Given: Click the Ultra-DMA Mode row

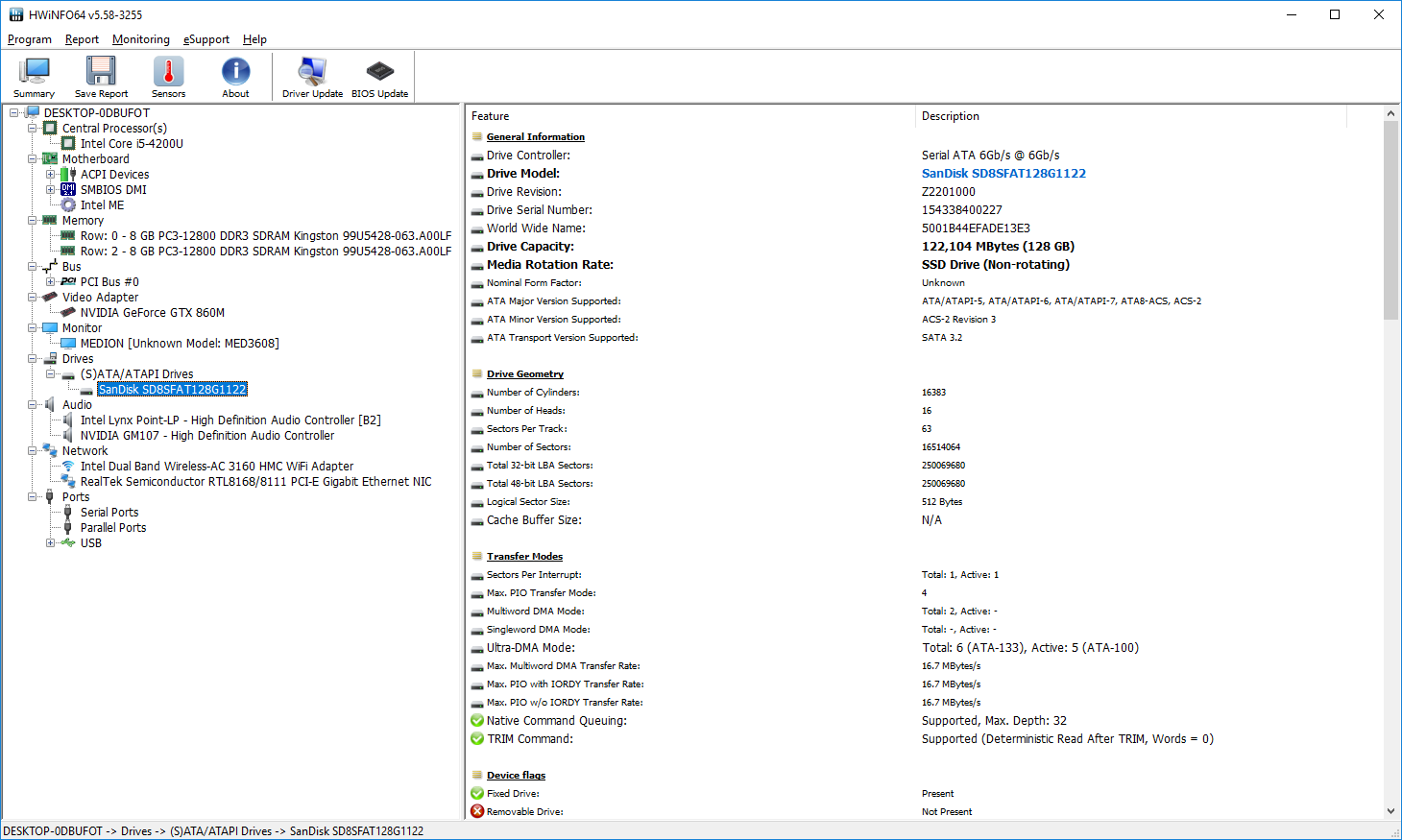Looking at the screenshot, I should click(x=925, y=648).
